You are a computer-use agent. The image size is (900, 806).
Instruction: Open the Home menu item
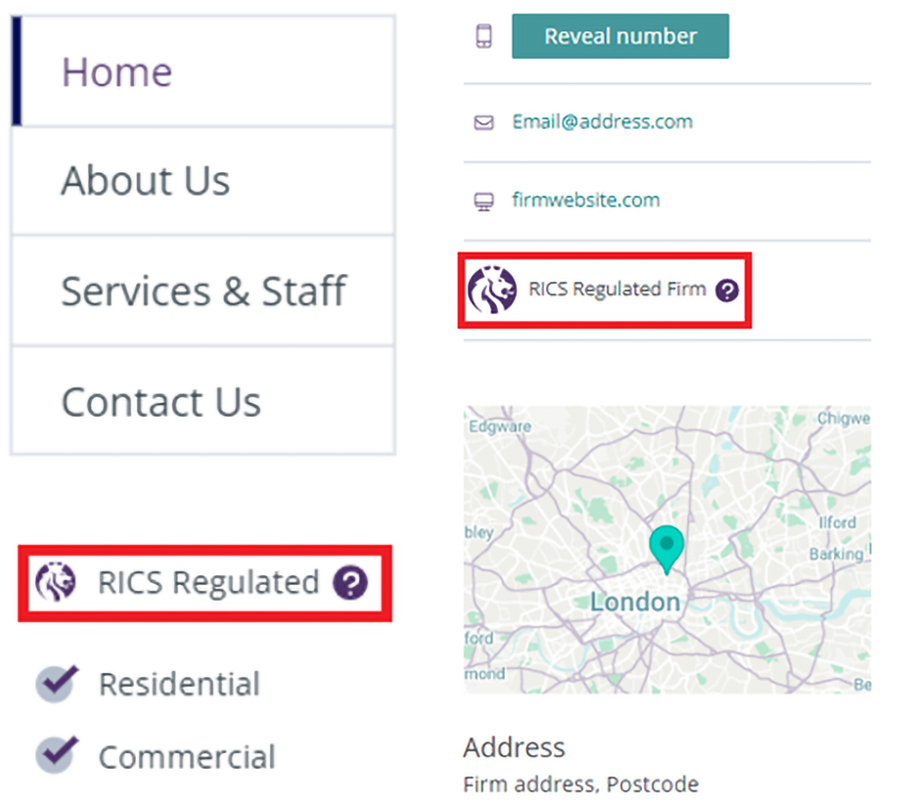click(117, 72)
